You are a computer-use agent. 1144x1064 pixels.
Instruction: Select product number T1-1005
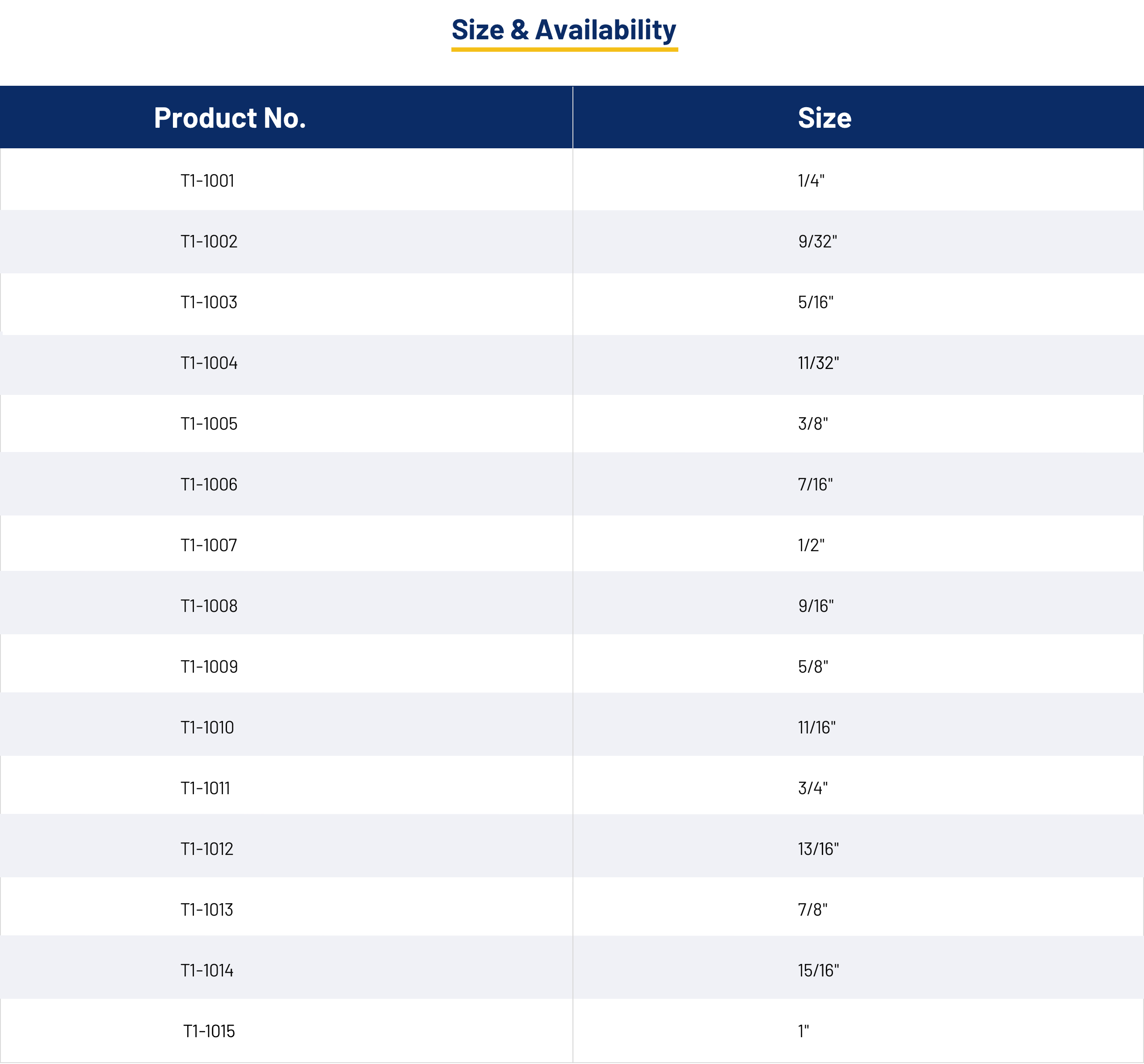(x=208, y=424)
